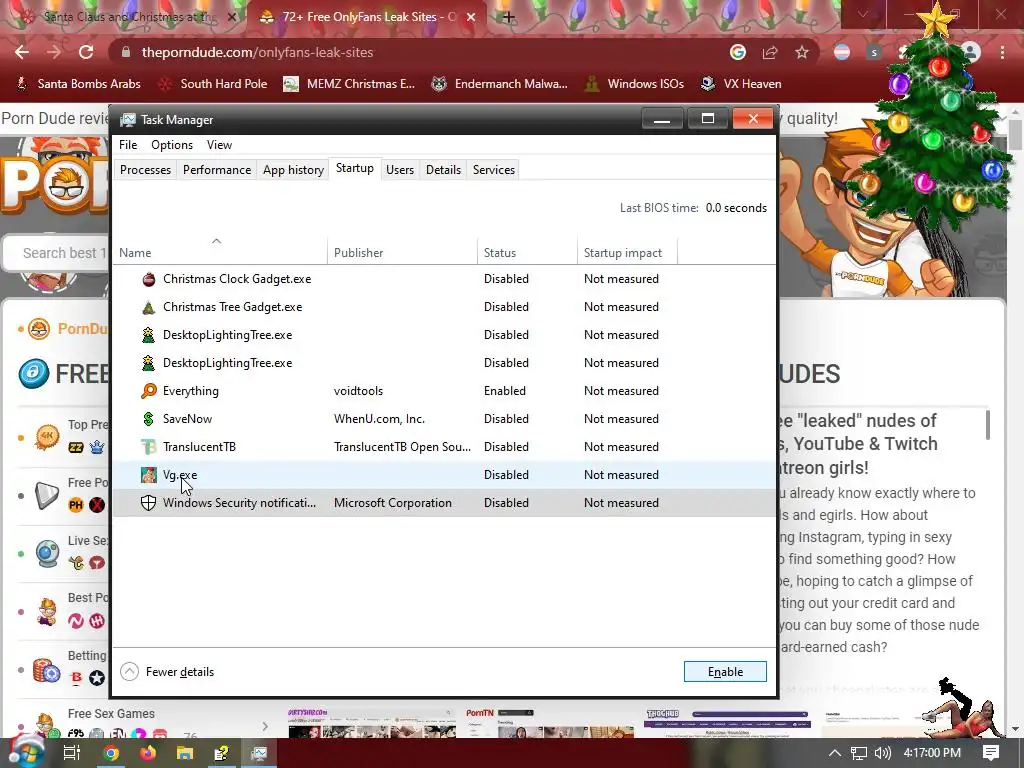Switch to the Performance tab
This screenshot has height=768, width=1024.
[x=217, y=170]
